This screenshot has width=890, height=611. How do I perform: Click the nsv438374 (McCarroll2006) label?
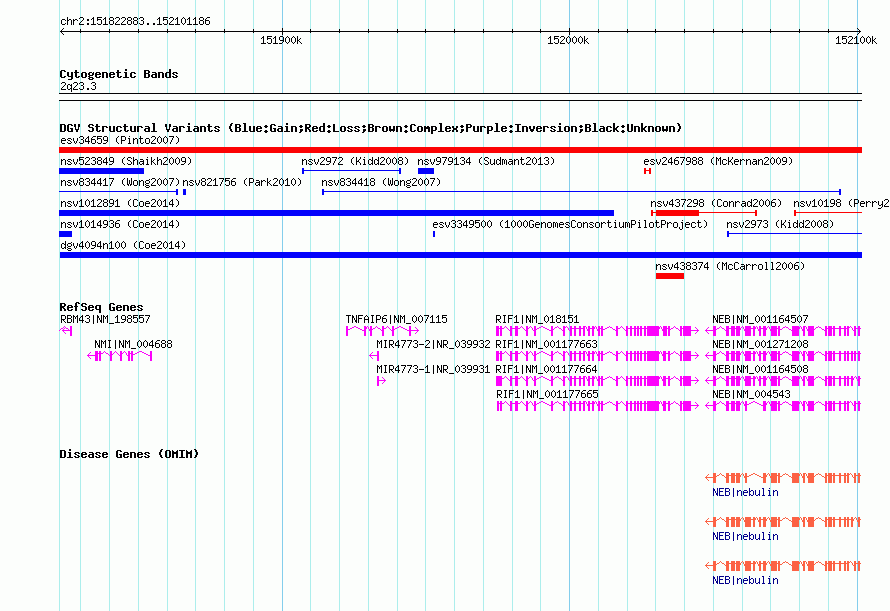730,266
